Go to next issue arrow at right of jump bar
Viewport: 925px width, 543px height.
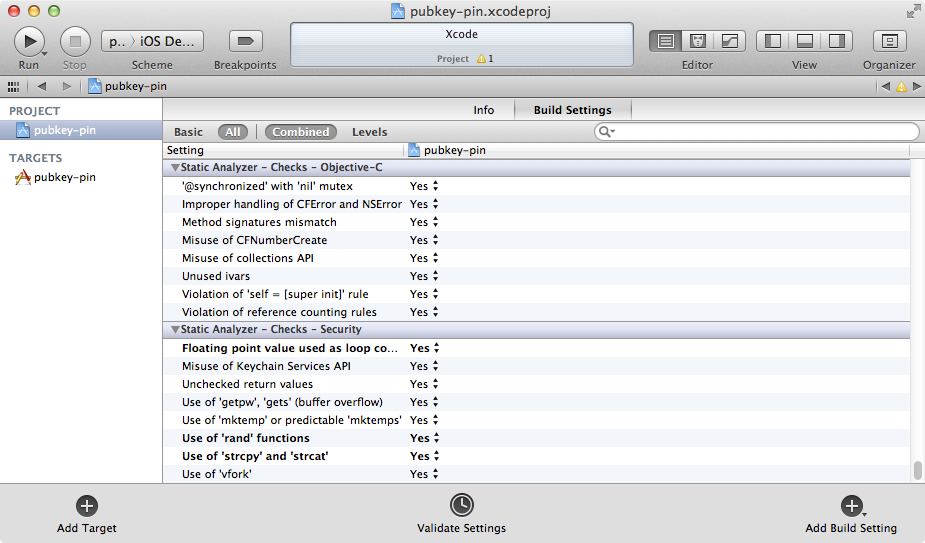[x=916, y=87]
